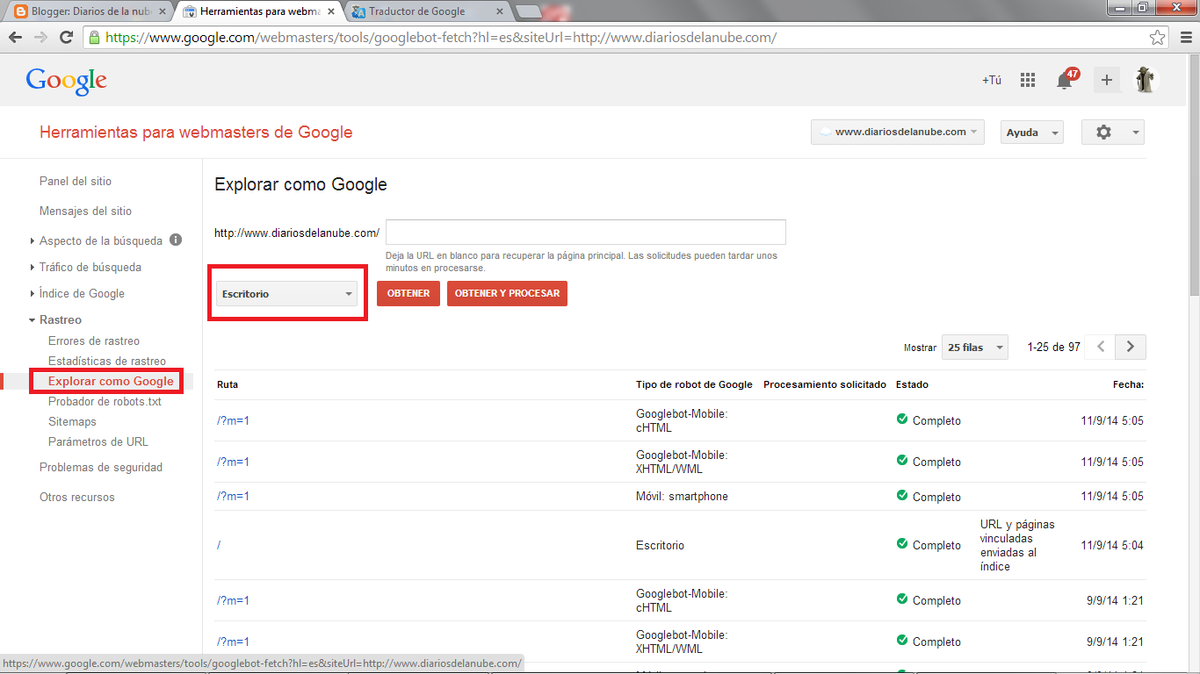Click the user profile avatar
The image size is (1200, 674).
1145,81
